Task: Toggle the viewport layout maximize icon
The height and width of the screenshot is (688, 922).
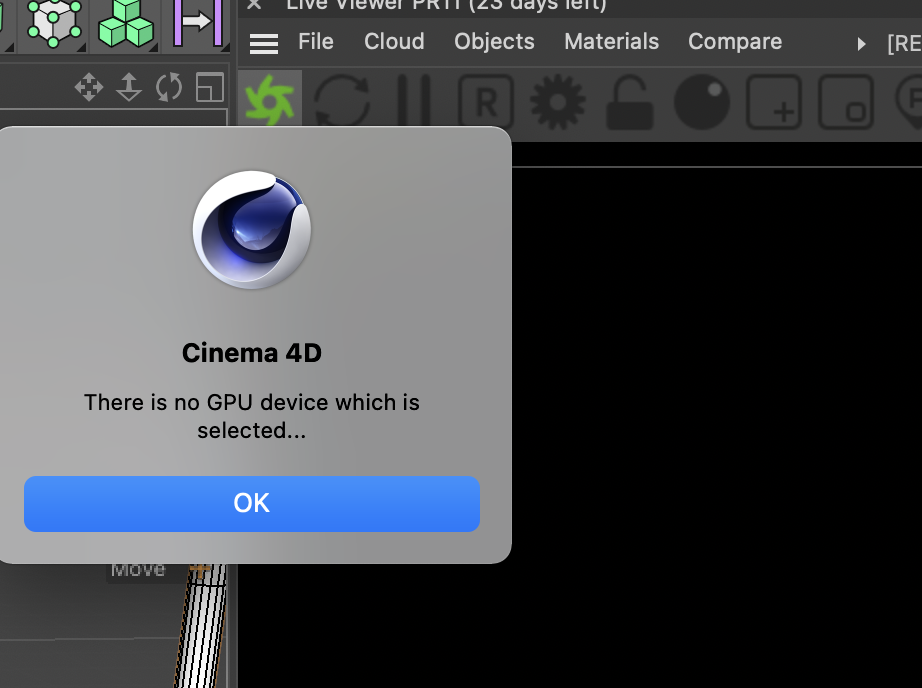Action: click(x=209, y=87)
